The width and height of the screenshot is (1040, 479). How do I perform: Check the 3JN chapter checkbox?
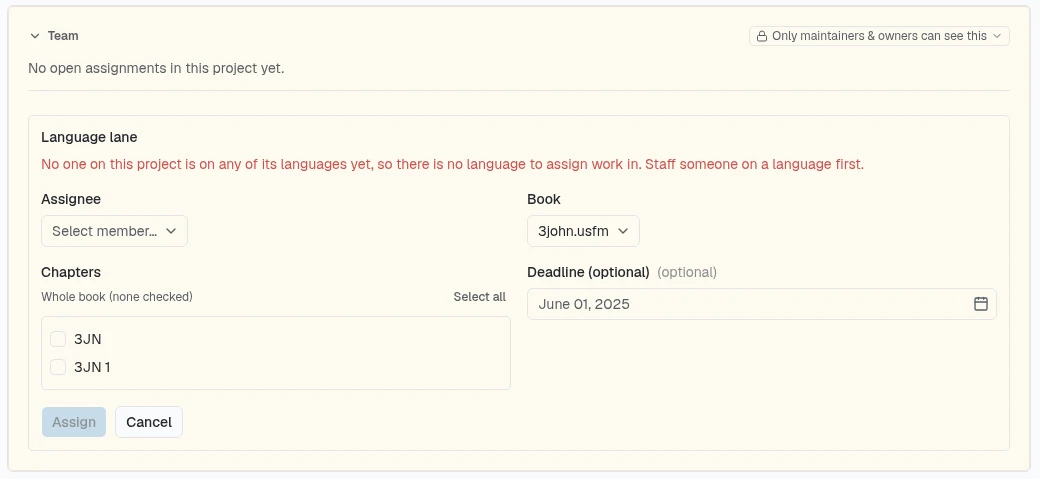pyautogui.click(x=58, y=339)
